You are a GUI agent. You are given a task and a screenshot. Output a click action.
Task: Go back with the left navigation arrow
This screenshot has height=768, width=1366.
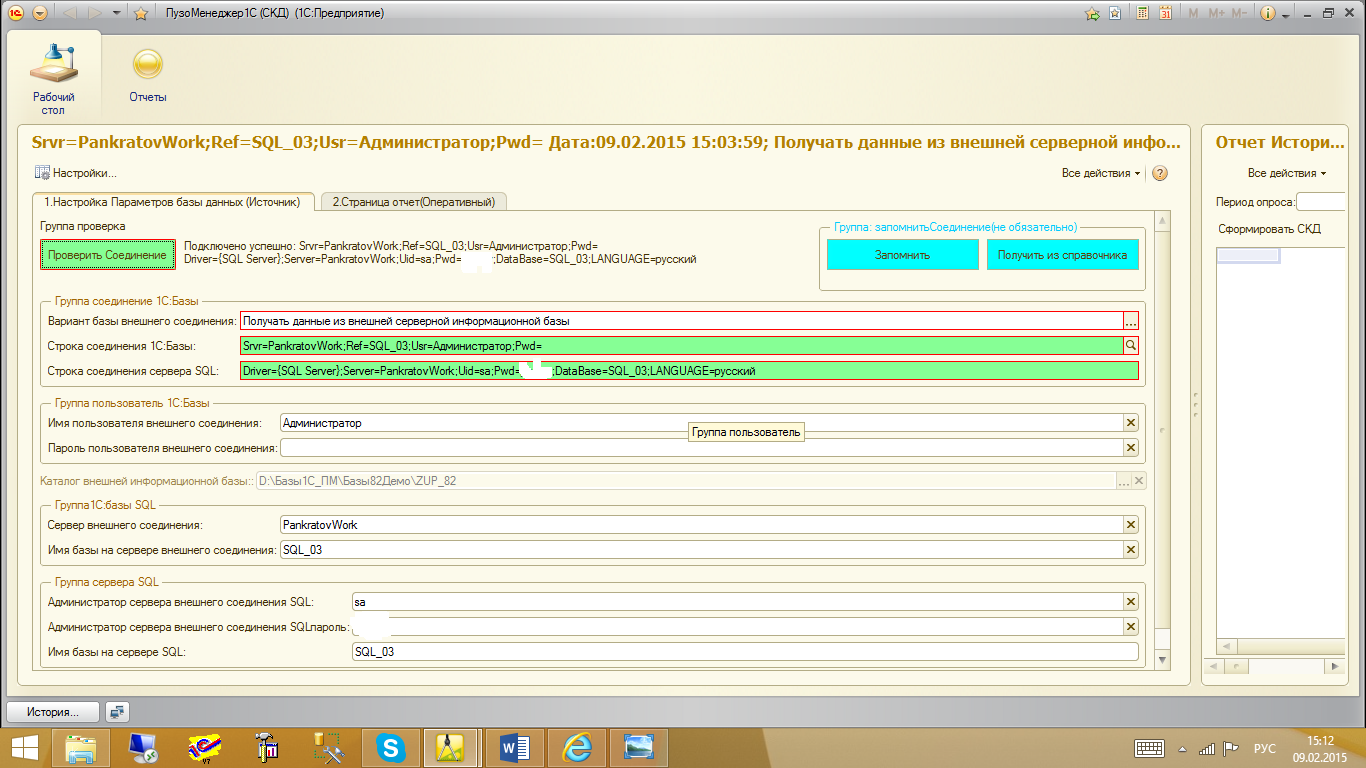[70, 13]
